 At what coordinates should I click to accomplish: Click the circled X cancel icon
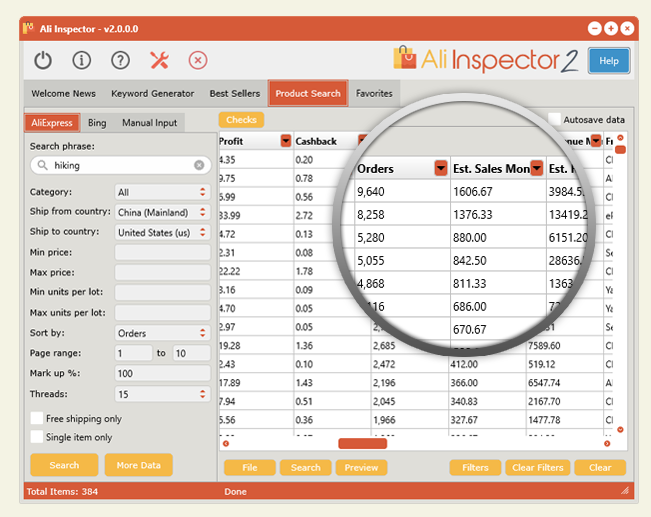198,61
